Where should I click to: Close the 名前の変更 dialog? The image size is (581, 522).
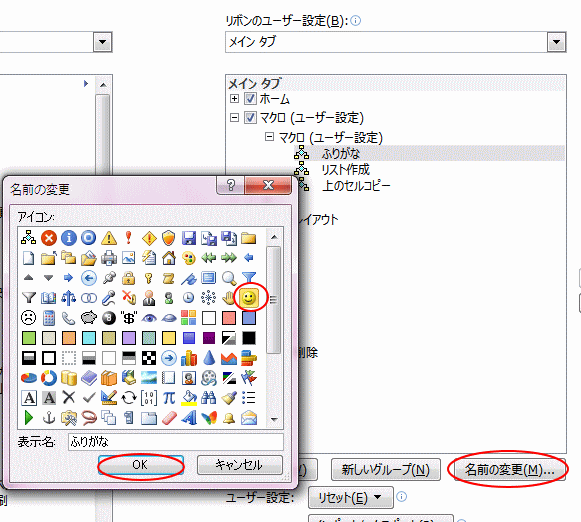pyautogui.click(x=268, y=185)
